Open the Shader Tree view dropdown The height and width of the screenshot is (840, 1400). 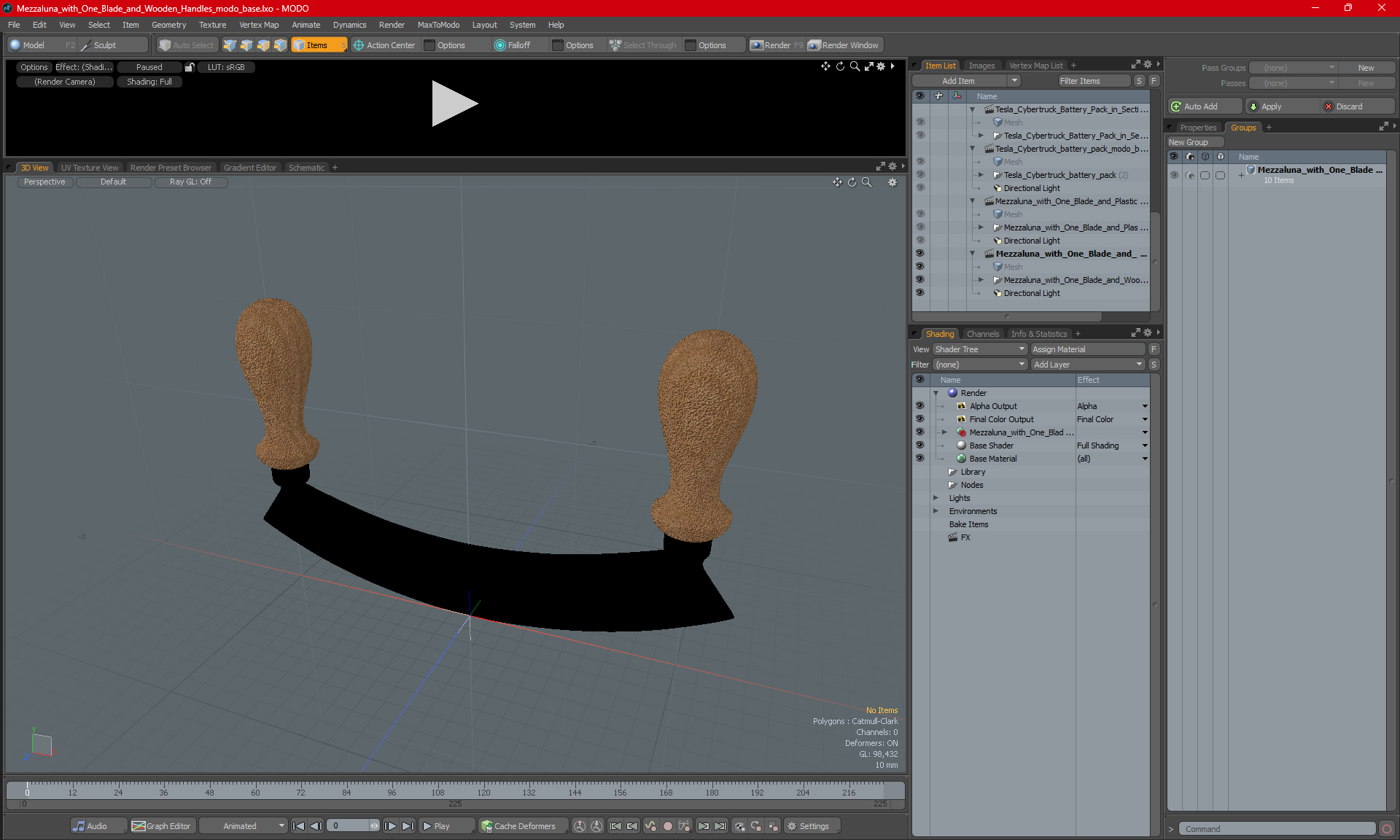point(979,349)
